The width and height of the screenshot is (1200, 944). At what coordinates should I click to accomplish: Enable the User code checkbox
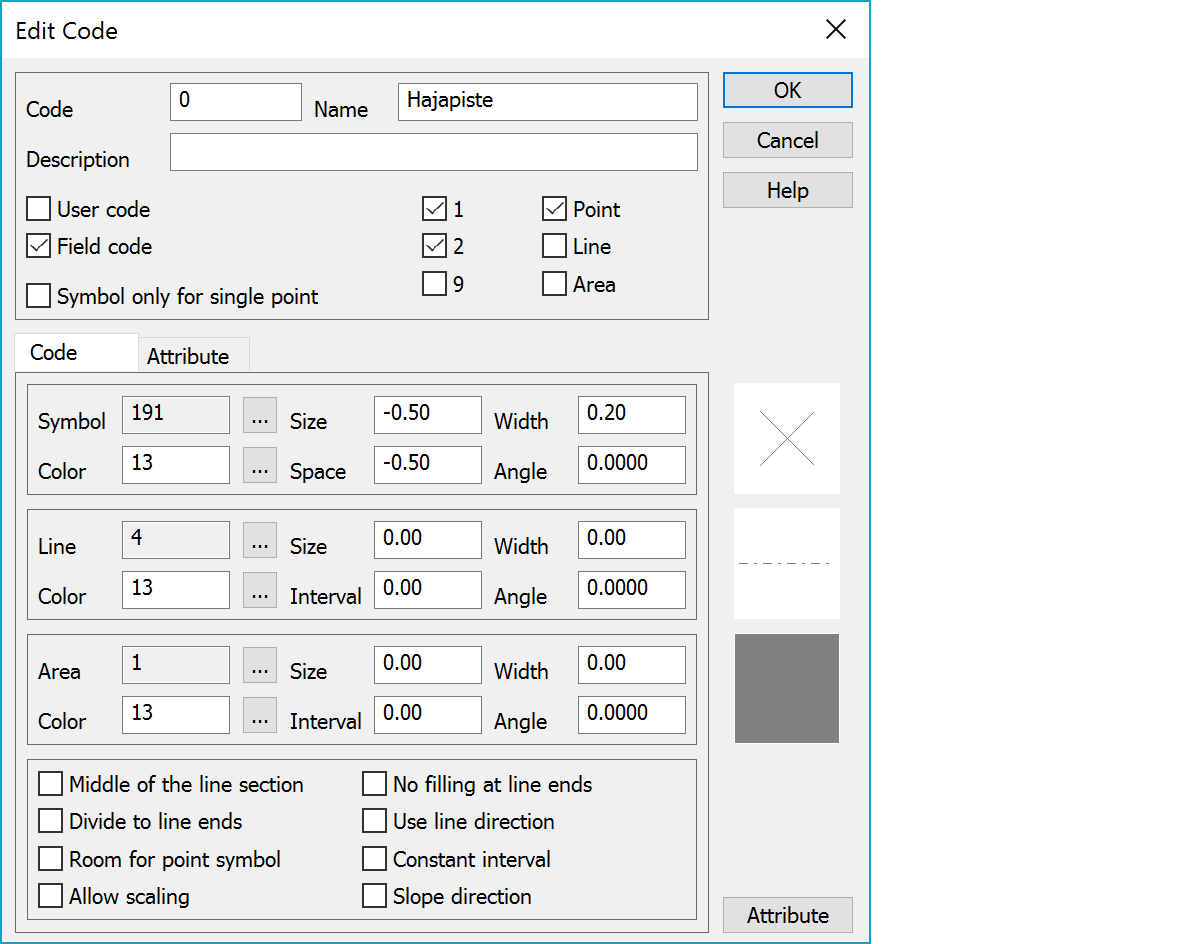[38, 209]
